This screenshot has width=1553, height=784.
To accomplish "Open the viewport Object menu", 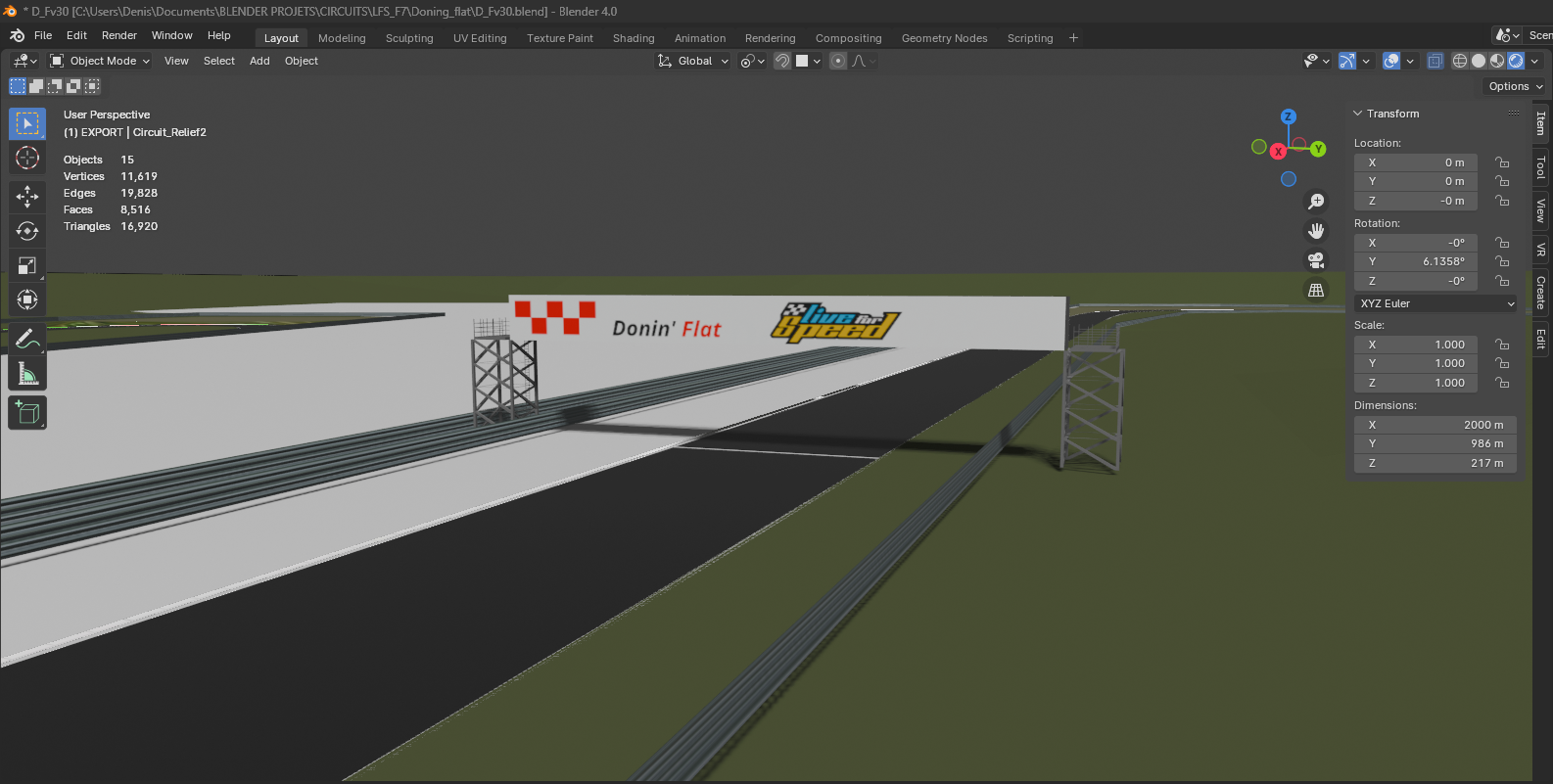I will pos(302,61).
